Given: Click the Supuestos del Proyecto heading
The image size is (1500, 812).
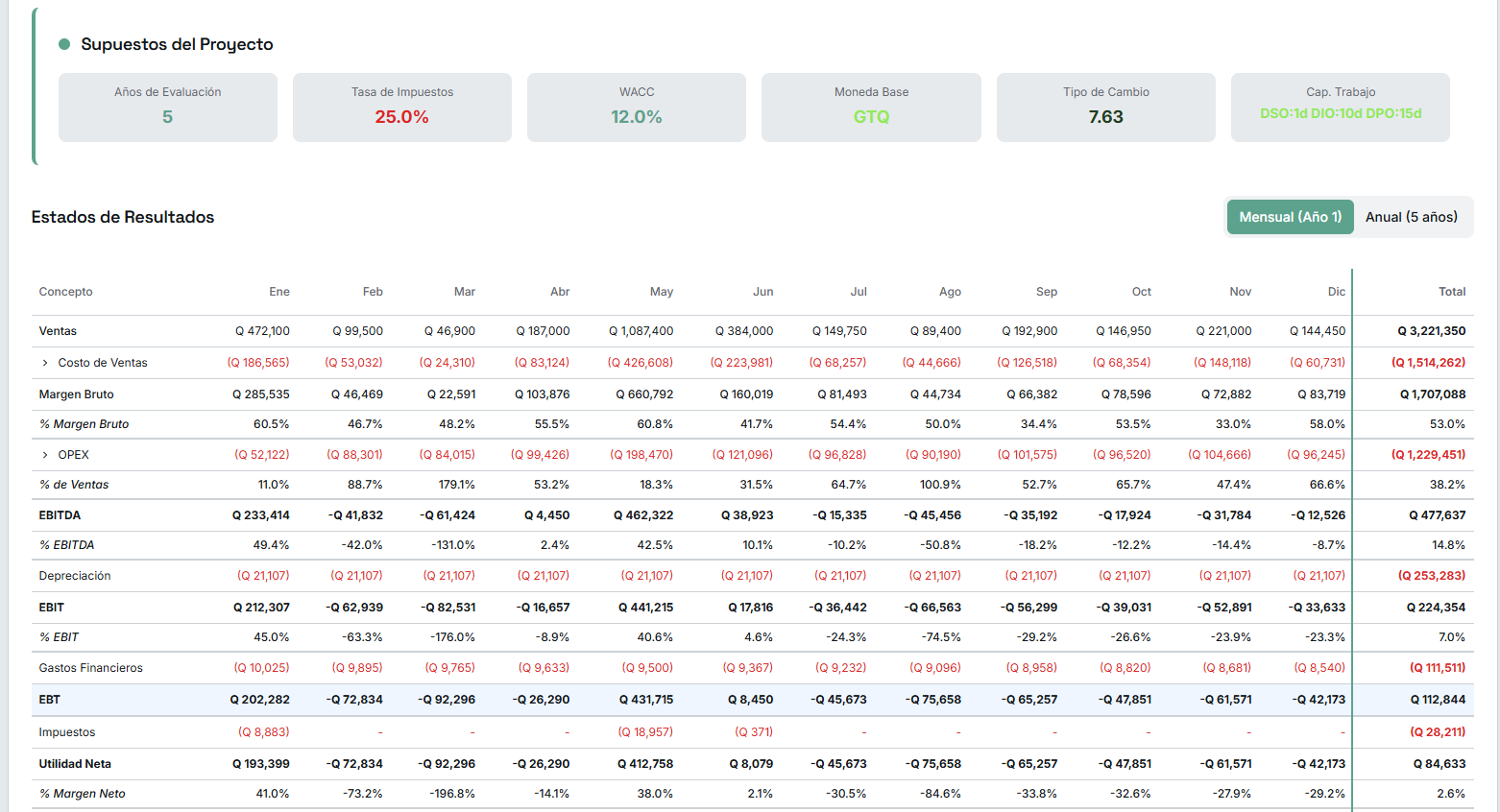Looking at the screenshot, I should click(177, 44).
